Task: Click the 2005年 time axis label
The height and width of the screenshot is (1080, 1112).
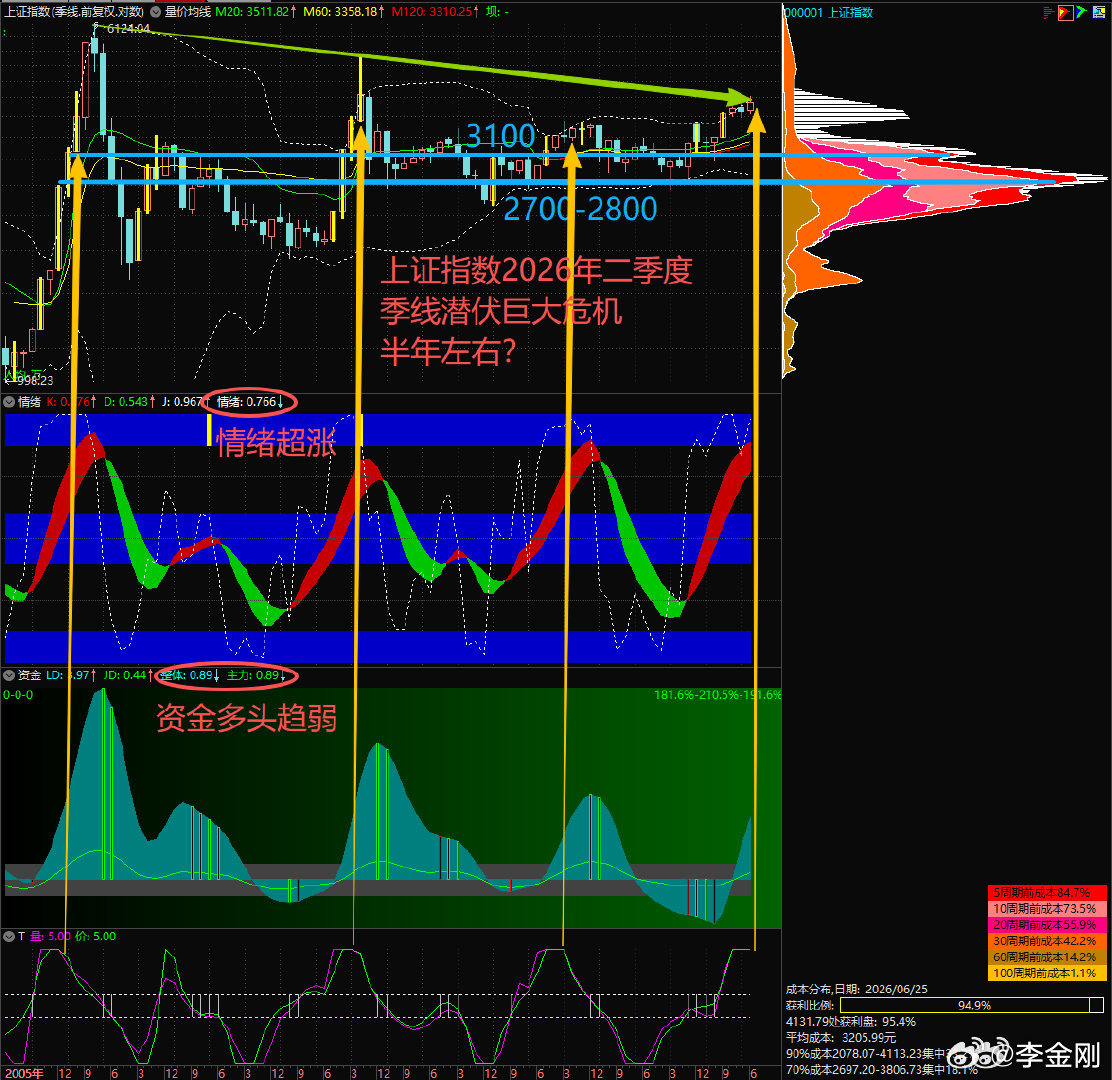Action: (23, 1073)
